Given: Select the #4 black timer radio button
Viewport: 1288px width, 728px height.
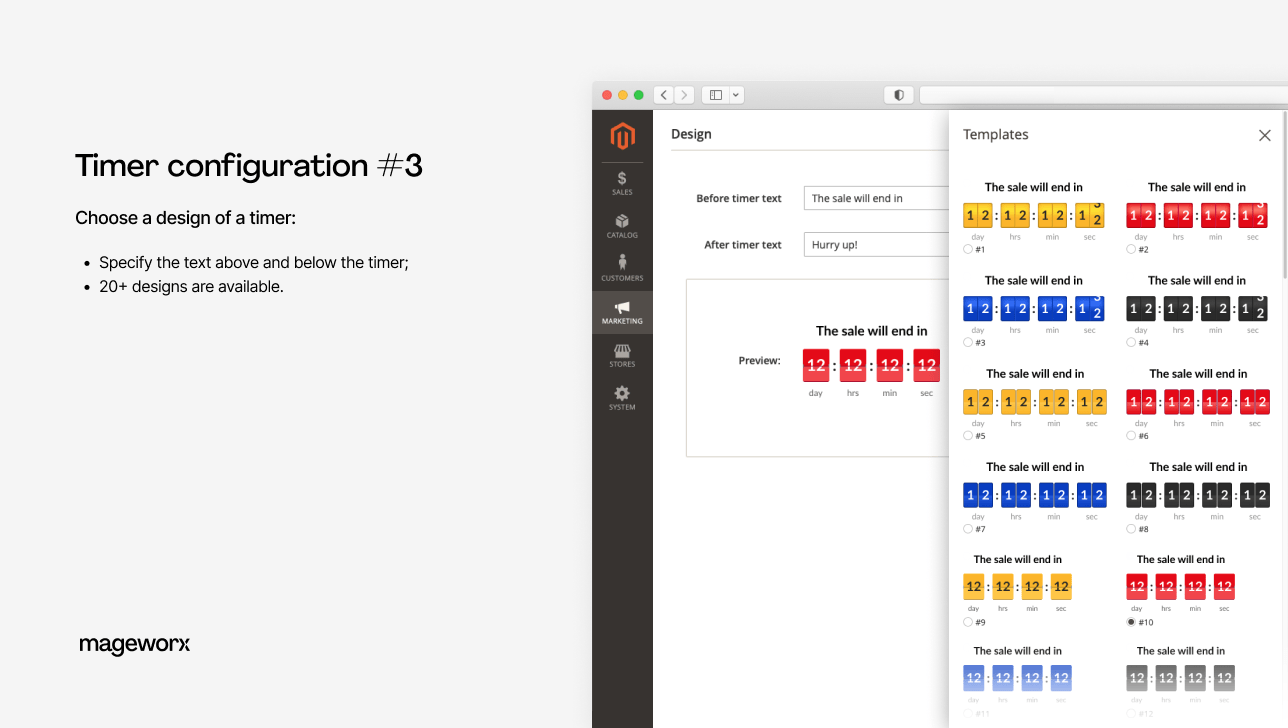Looking at the screenshot, I should click(x=1130, y=342).
